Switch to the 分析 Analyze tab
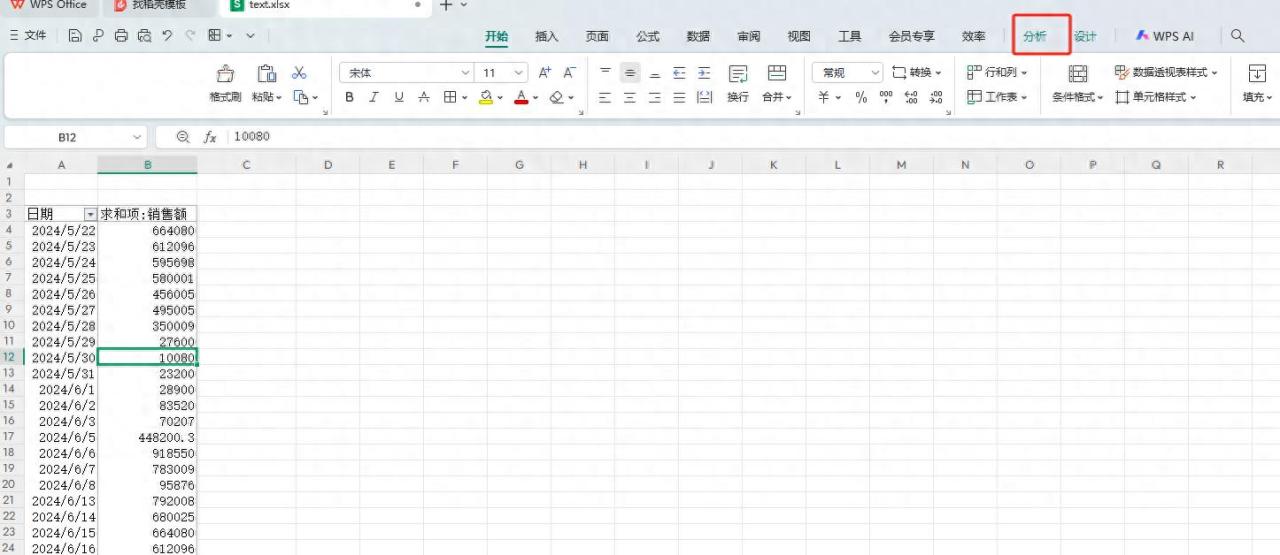1280x555 pixels. point(1035,36)
